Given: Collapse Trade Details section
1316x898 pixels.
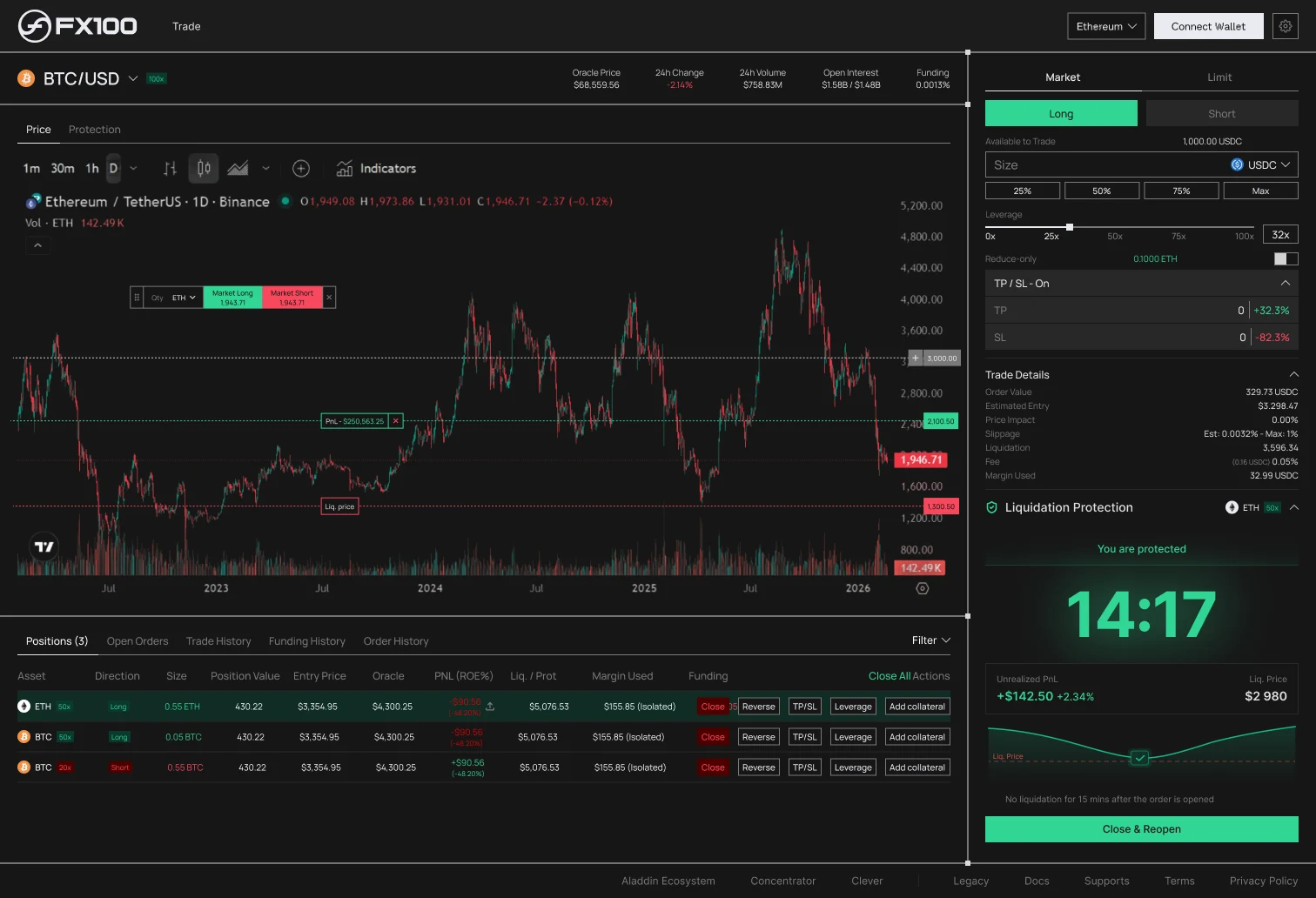Looking at the screenshot, I should 1293,374.
